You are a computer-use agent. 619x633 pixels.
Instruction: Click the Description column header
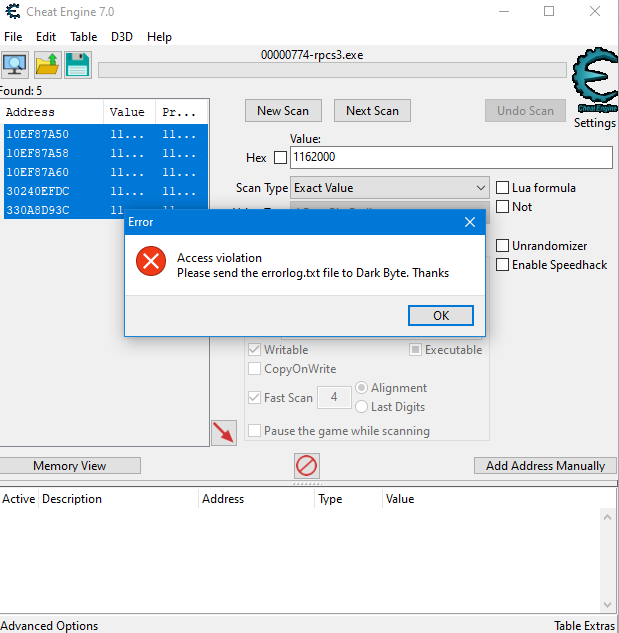(118, 499)
